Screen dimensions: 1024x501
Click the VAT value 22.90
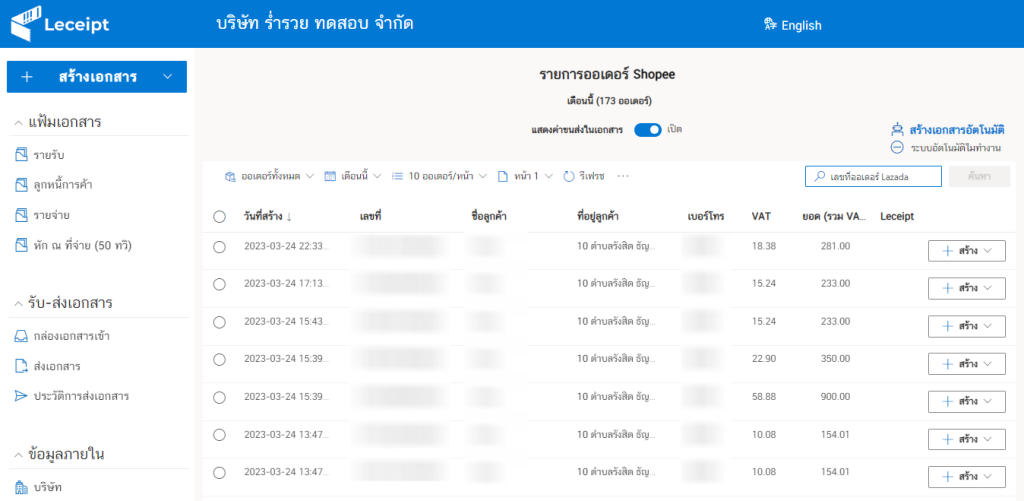click(763, 359)
